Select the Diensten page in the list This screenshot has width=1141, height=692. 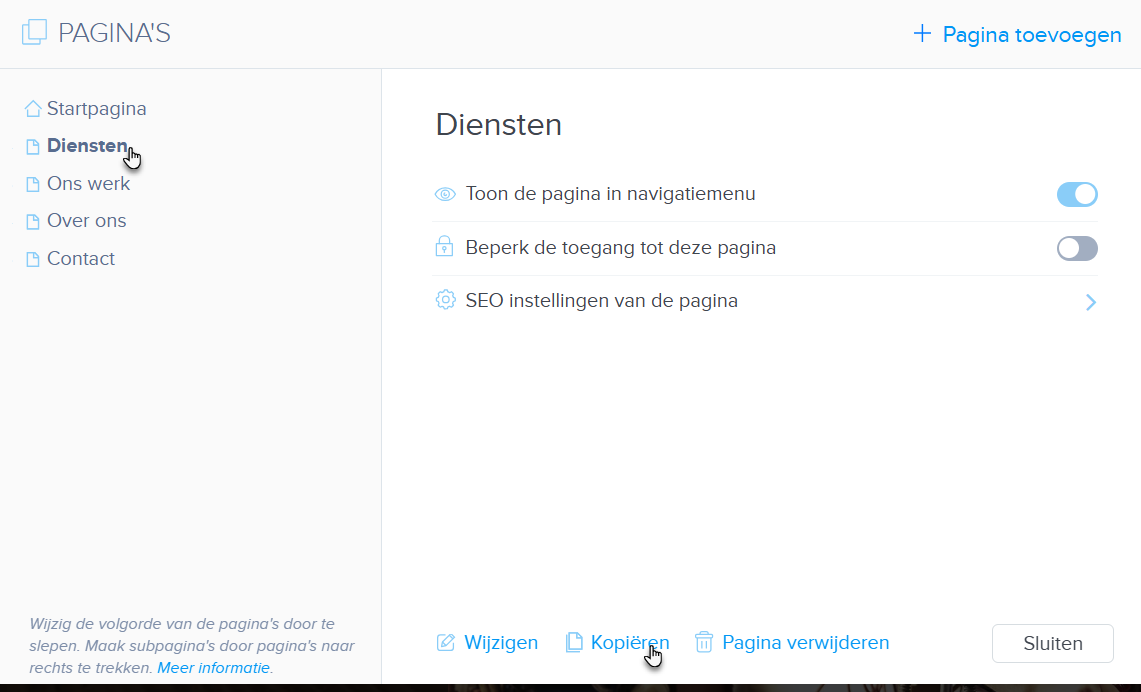[x=87, y=146]
